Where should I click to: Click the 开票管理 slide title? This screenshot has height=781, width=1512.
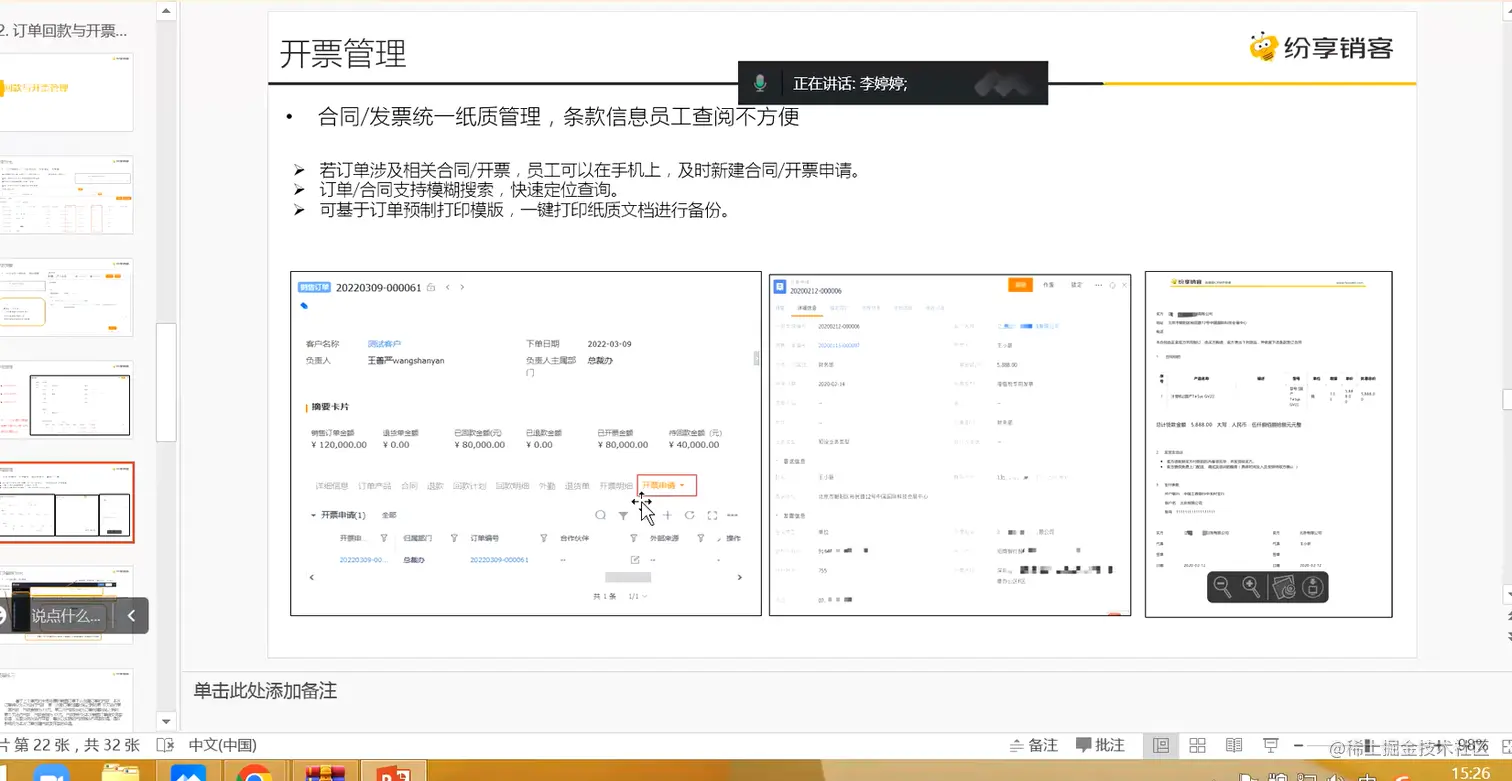[x=343, y=52]
